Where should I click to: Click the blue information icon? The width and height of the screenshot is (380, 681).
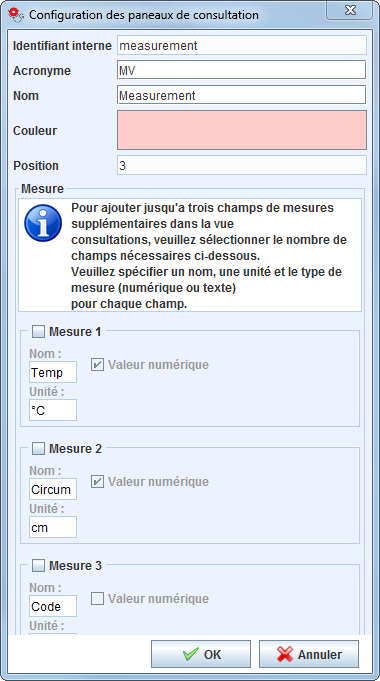(x=43, y=223)
